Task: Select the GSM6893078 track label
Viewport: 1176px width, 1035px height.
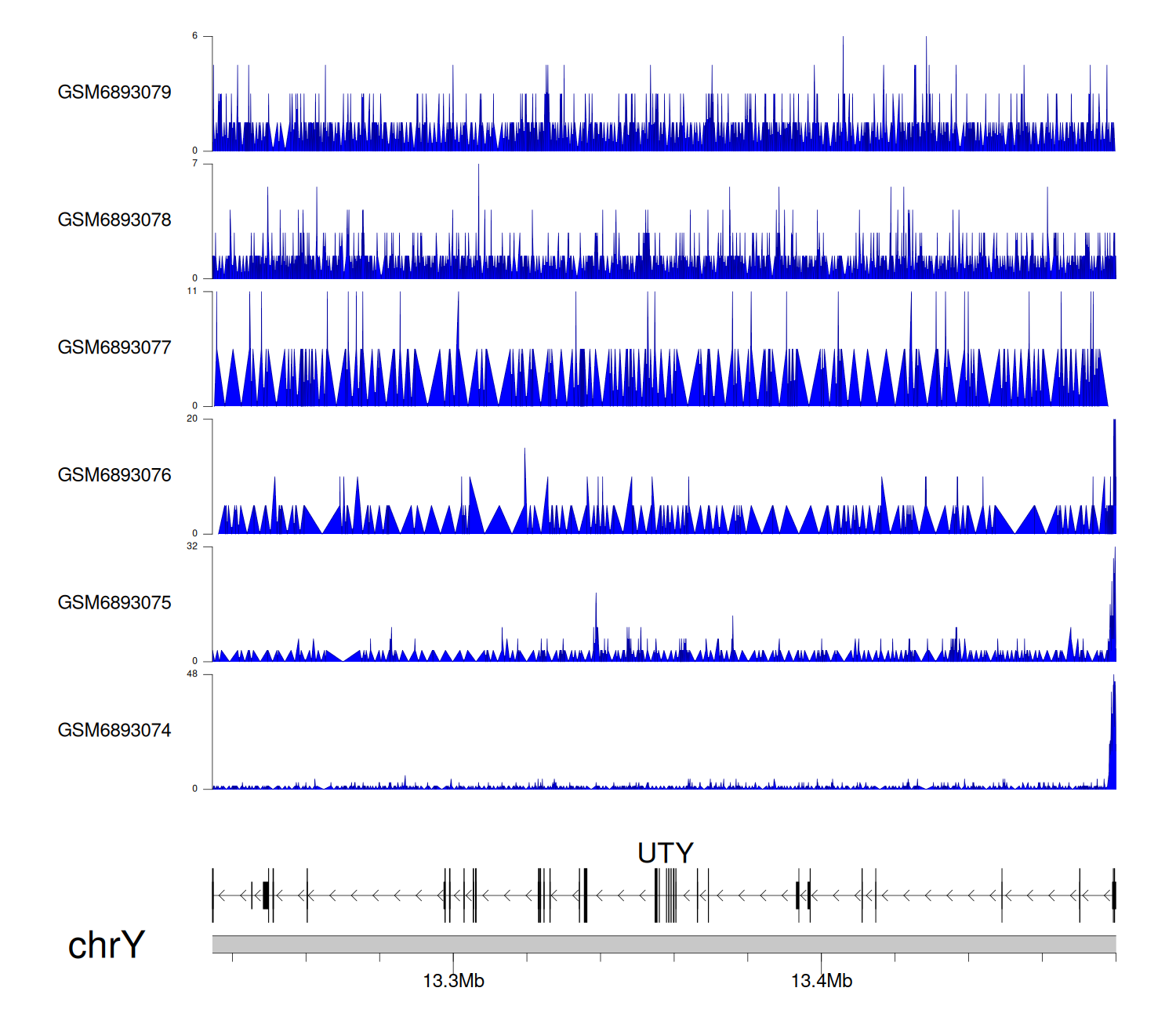Action: coord(114,220)
